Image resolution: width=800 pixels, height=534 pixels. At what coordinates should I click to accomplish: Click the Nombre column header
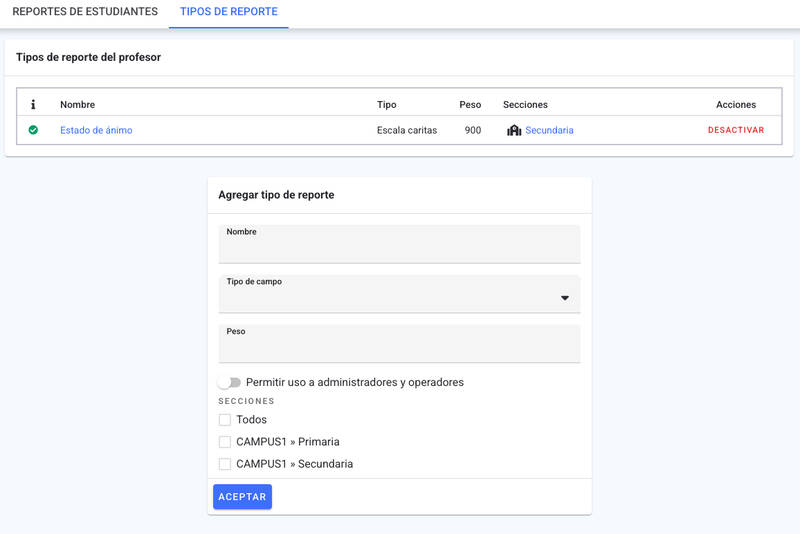pyautogui.click(x=78, y=105)
